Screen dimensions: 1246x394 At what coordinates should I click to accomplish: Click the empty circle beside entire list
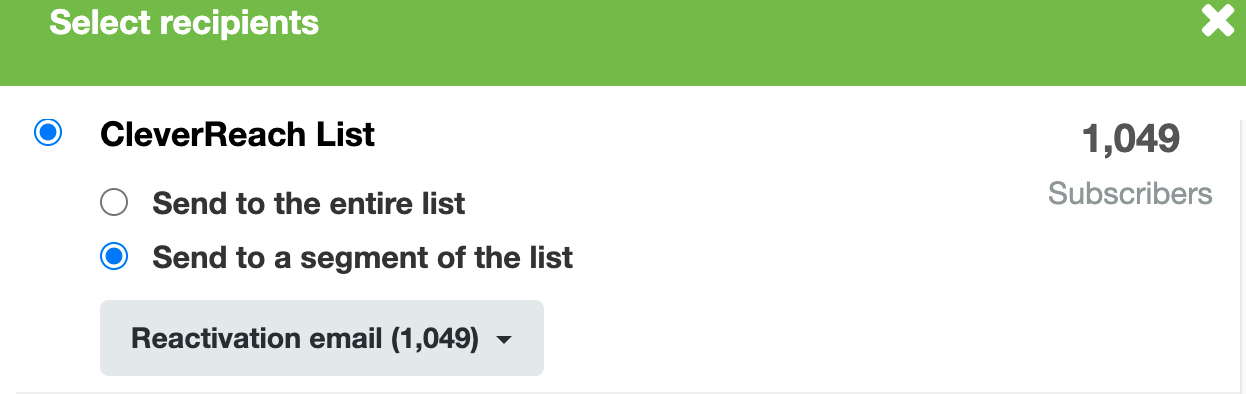[x=114, y=204]
